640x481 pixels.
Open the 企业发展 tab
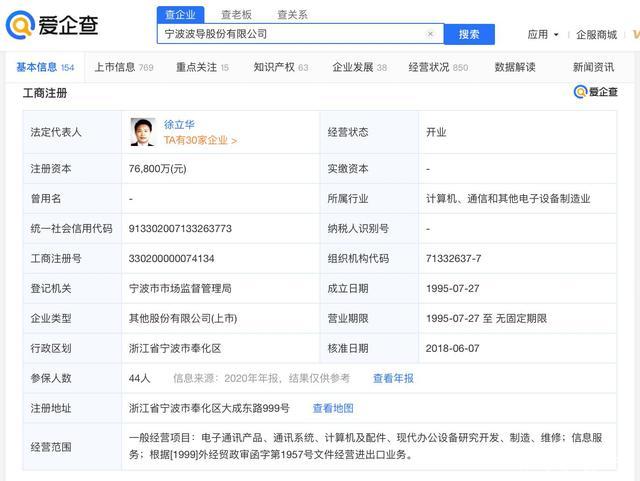(359, 67)
